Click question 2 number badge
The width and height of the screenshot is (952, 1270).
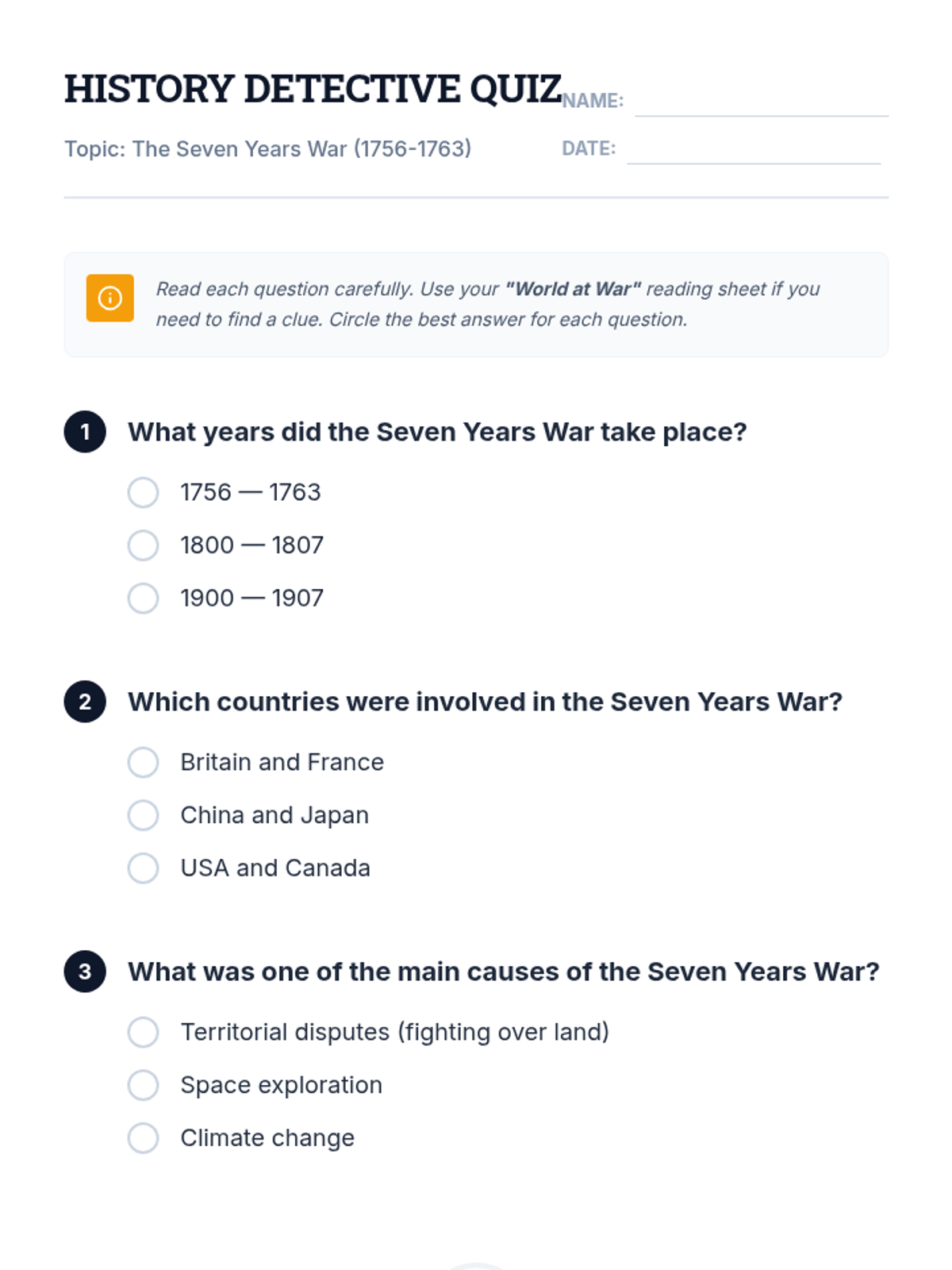coord(85,702)
